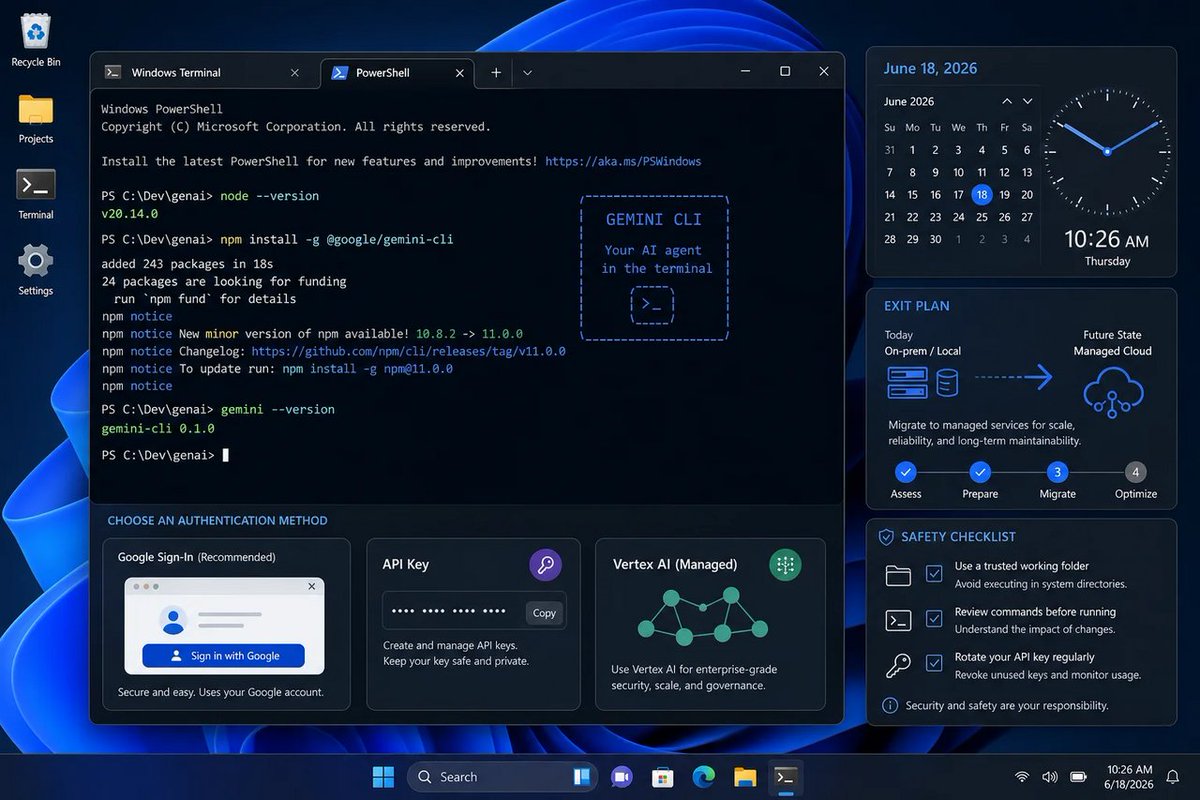Screen dimensions: 1200x800
Task: Click the v20.14.0 output line
Action: pyautogui.click(x=130, y=214)
